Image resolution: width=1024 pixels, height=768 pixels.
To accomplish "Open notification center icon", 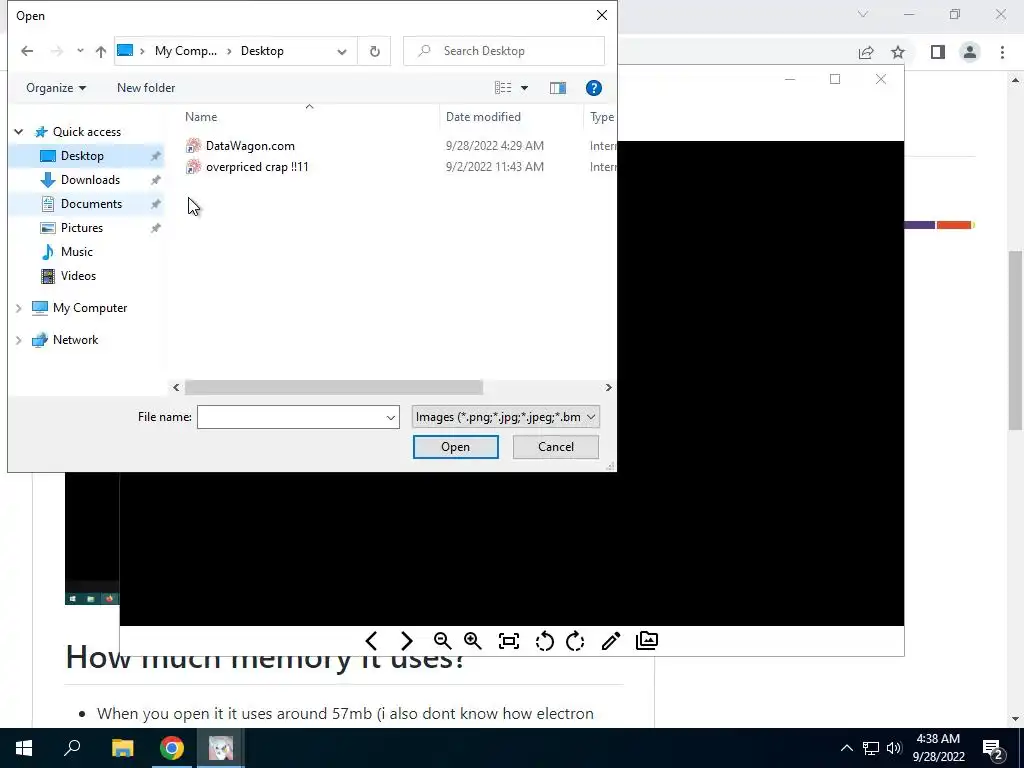I will click(x=993, y=748).
